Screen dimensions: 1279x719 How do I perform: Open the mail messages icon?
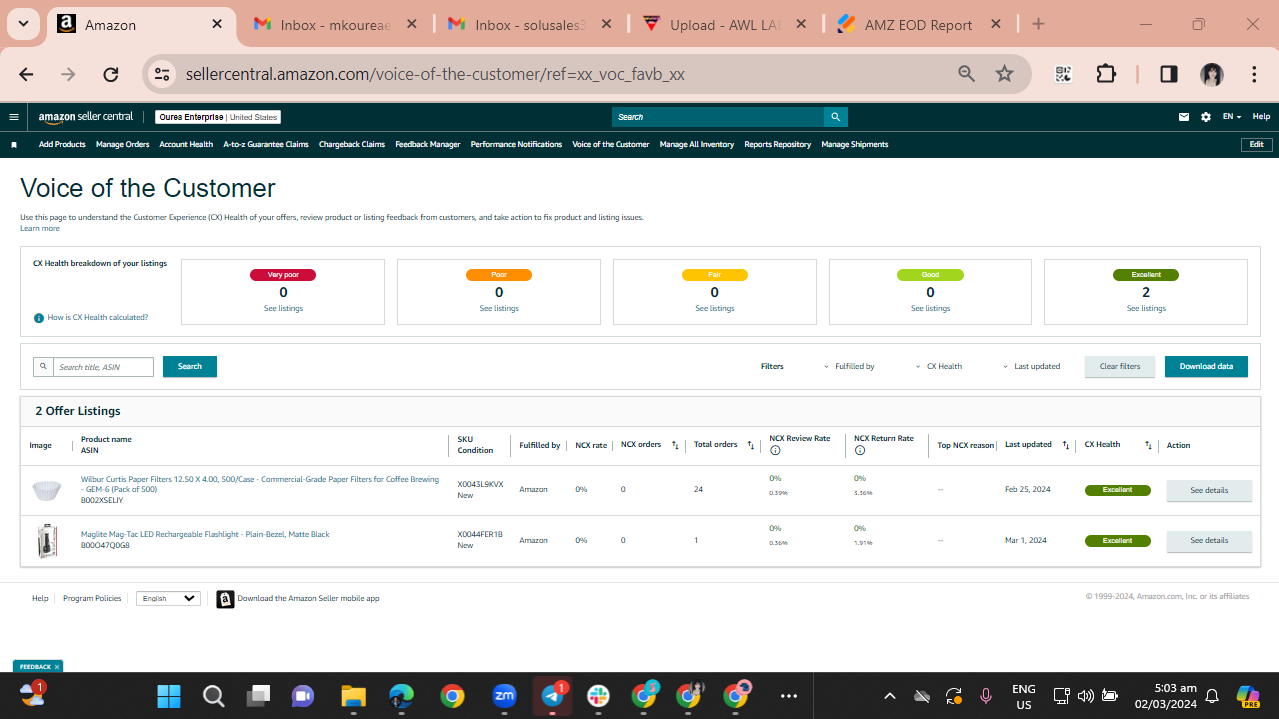pyautogui.click(x=1184, y=117)
